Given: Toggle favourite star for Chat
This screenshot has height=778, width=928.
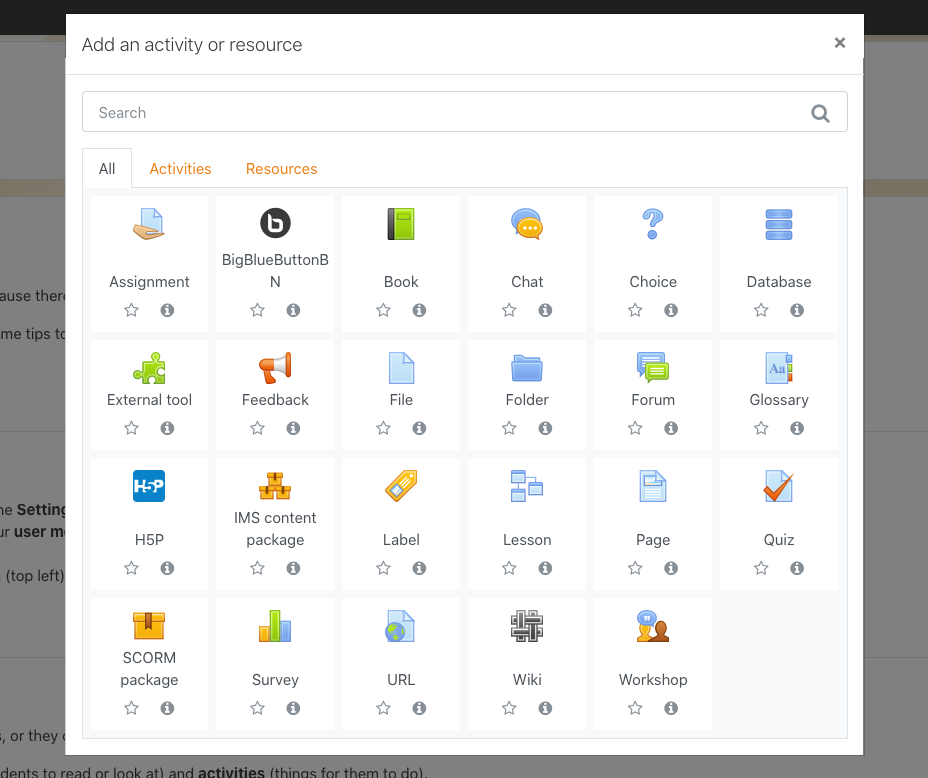Looking at the screenshot, I should pyautogui.click(x=509, y=309).
